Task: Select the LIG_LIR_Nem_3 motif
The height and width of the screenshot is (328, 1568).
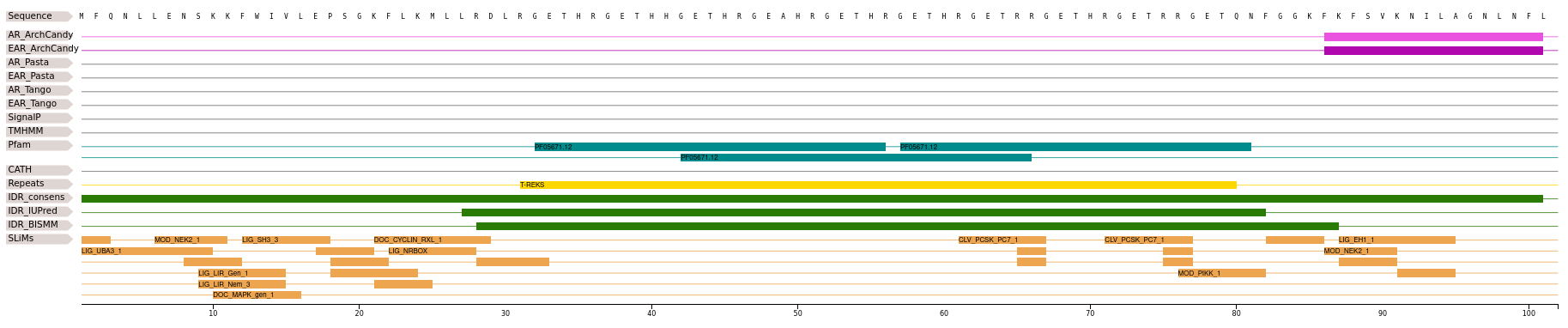Action: point(242,284)
